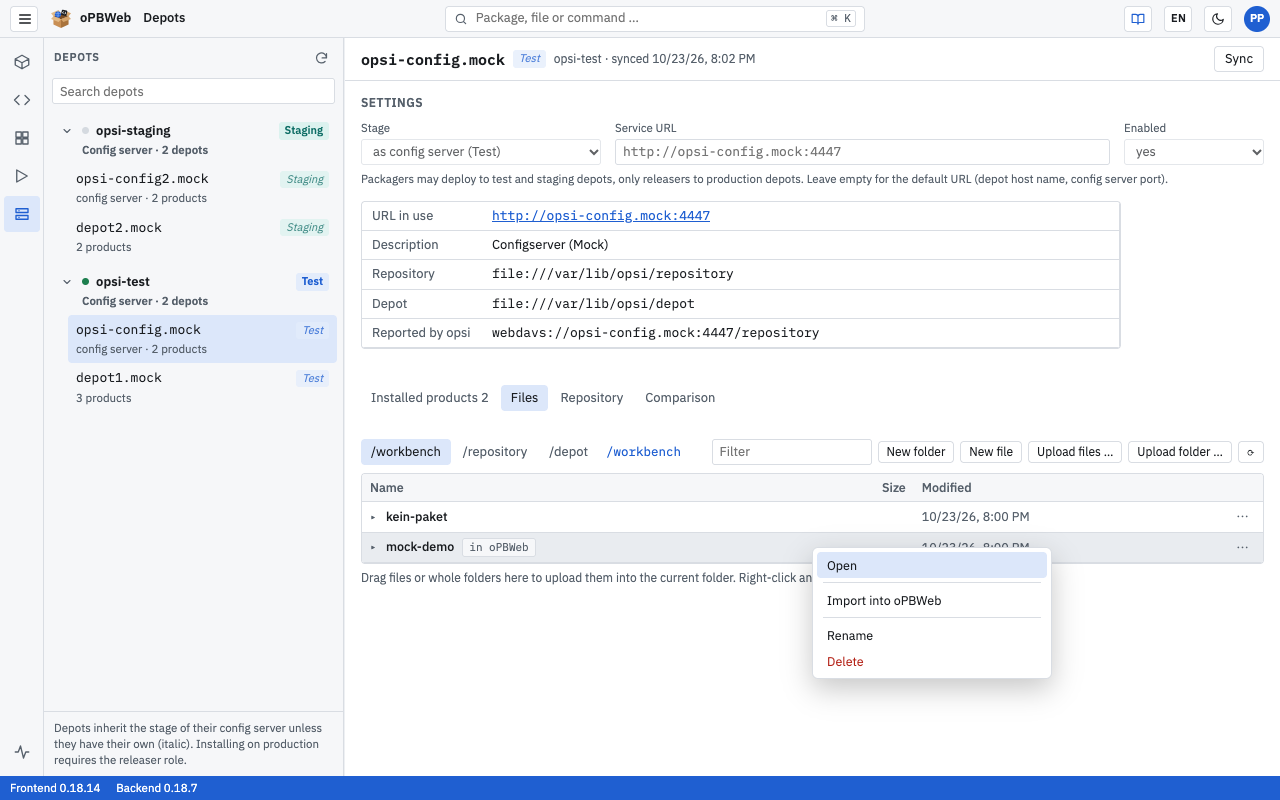Select depot1.mock in depot list
Screen dimensions: 1280x800
[x=202, y=387]
